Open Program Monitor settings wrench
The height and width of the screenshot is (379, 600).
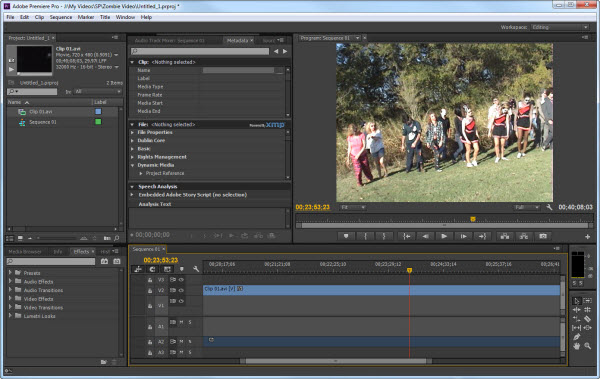[x=549, y=207]
